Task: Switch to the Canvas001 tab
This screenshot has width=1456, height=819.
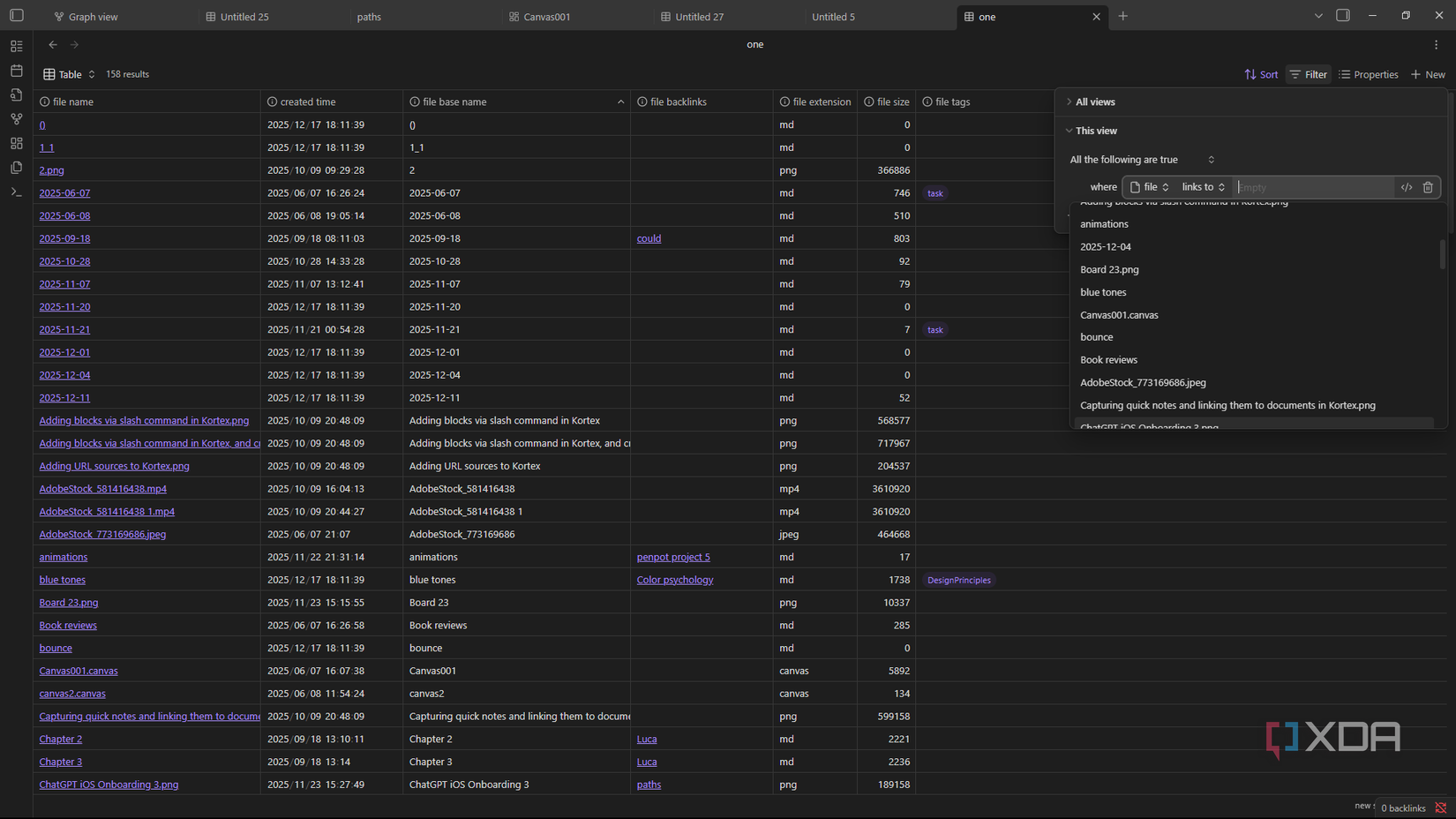Action: coord(546,17)
